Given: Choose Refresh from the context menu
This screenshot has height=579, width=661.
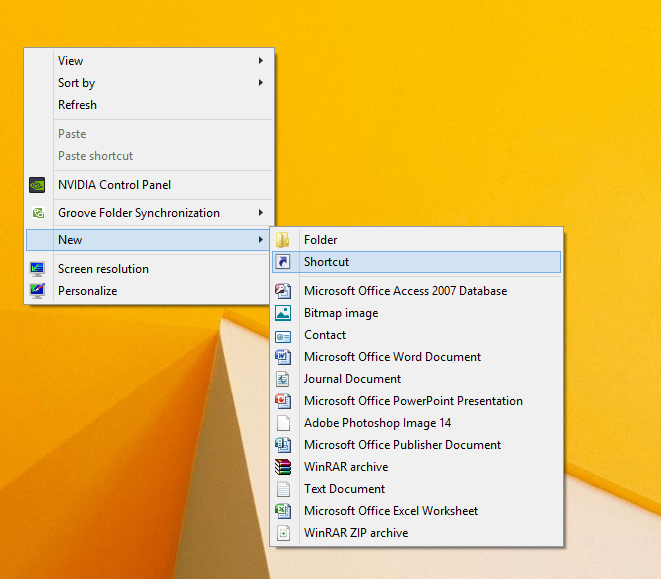Looking at the screenshot, I should point(149,105).
